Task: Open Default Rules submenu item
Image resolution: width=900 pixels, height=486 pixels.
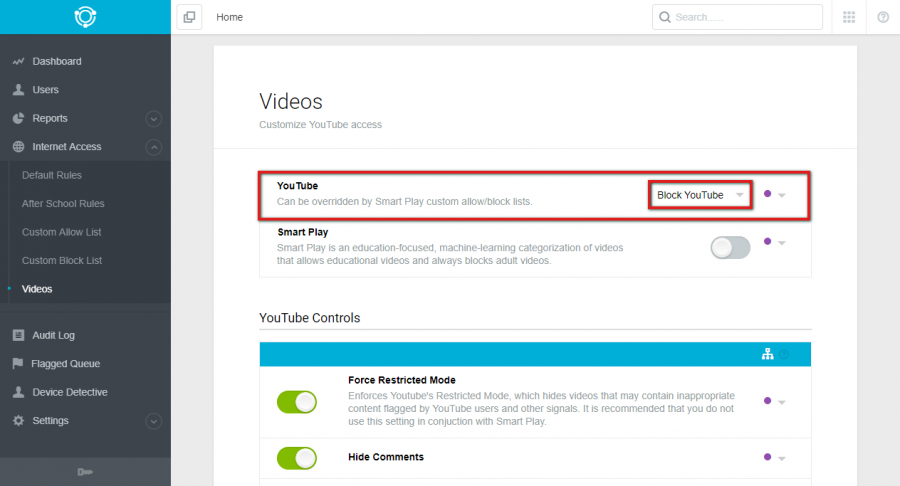Action: (x=52, y=175)
